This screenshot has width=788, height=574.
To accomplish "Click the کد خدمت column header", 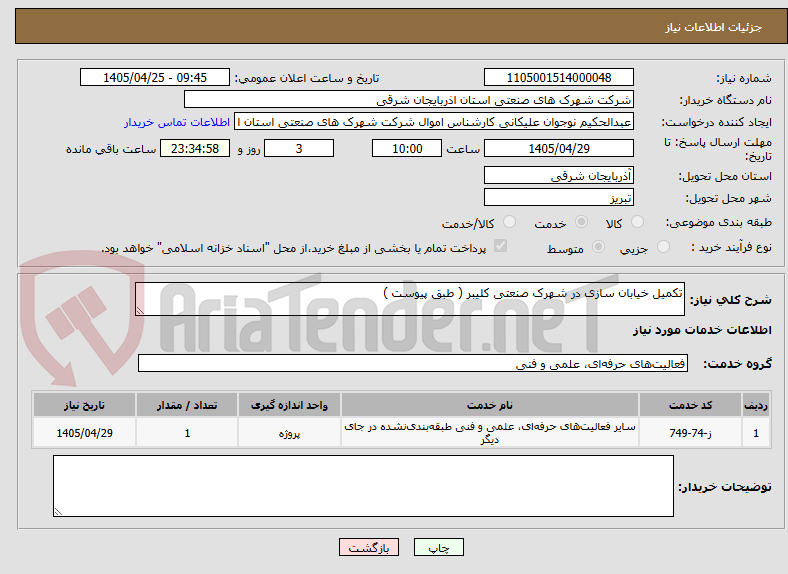I will [691, 405].
